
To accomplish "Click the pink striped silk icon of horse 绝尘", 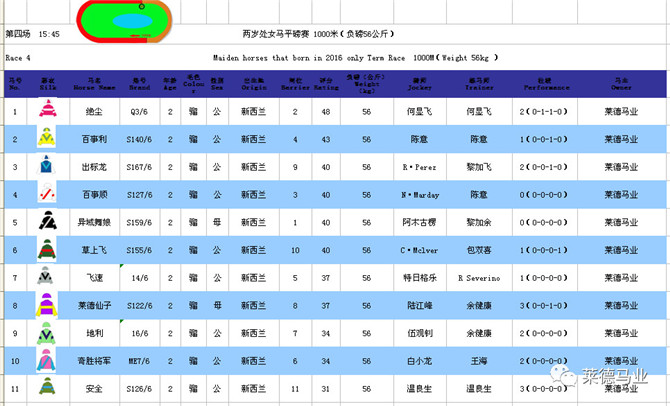I will coord(47,108).
